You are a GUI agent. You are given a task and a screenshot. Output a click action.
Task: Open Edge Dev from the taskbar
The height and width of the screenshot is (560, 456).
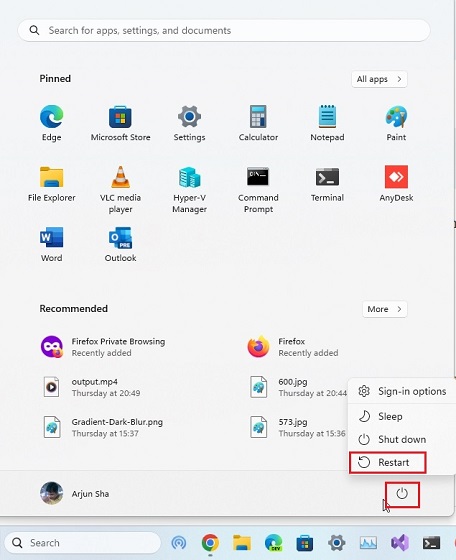(x=274, y=543)
